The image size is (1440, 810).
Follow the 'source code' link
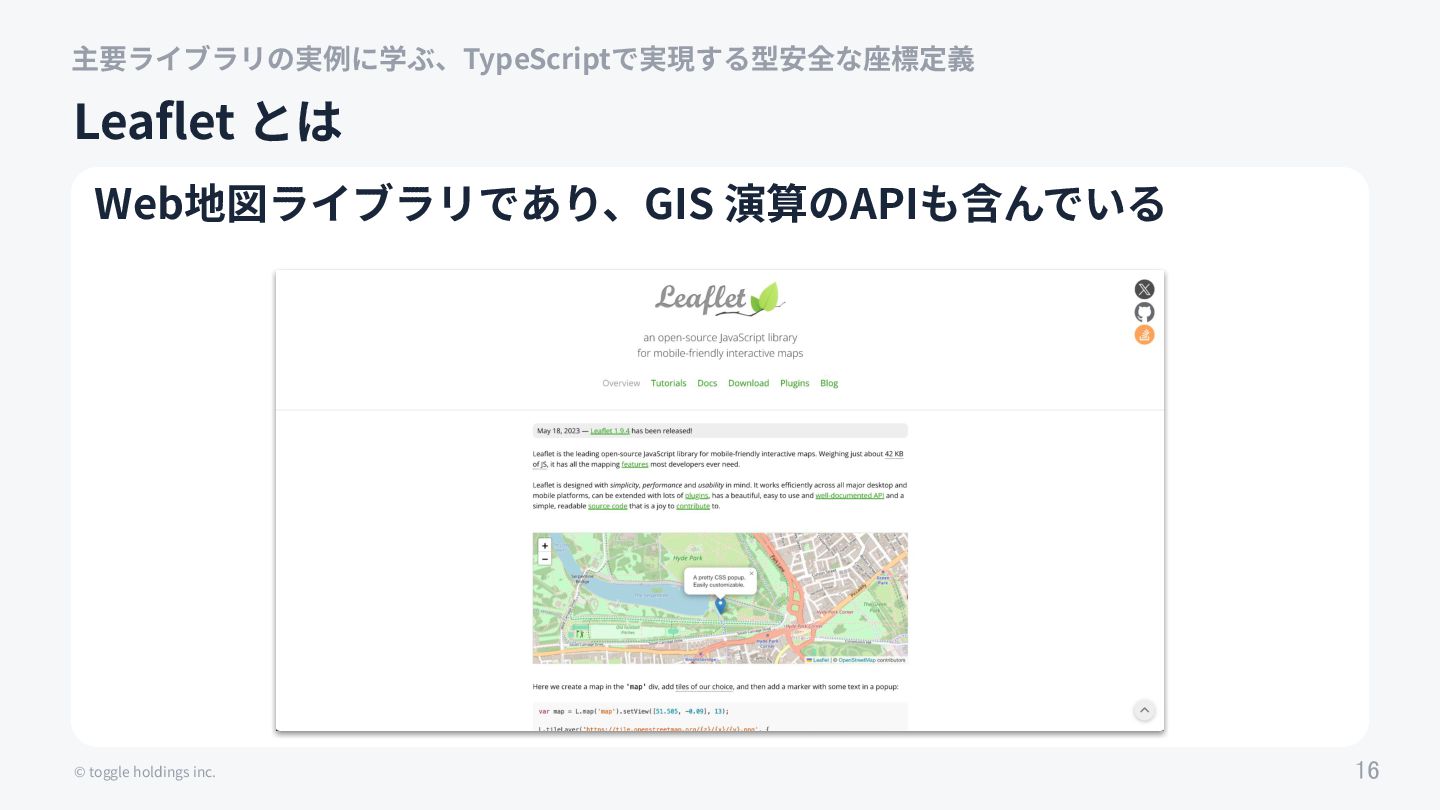click(x=608, y=506)
